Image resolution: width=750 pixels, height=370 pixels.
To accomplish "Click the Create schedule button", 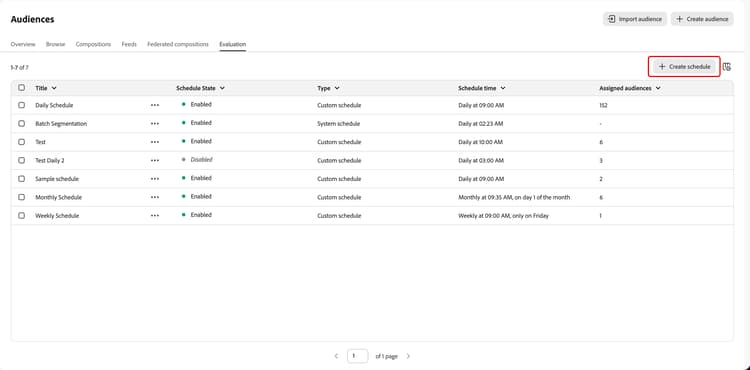I will pyautogui.click(x=684, y=67).
